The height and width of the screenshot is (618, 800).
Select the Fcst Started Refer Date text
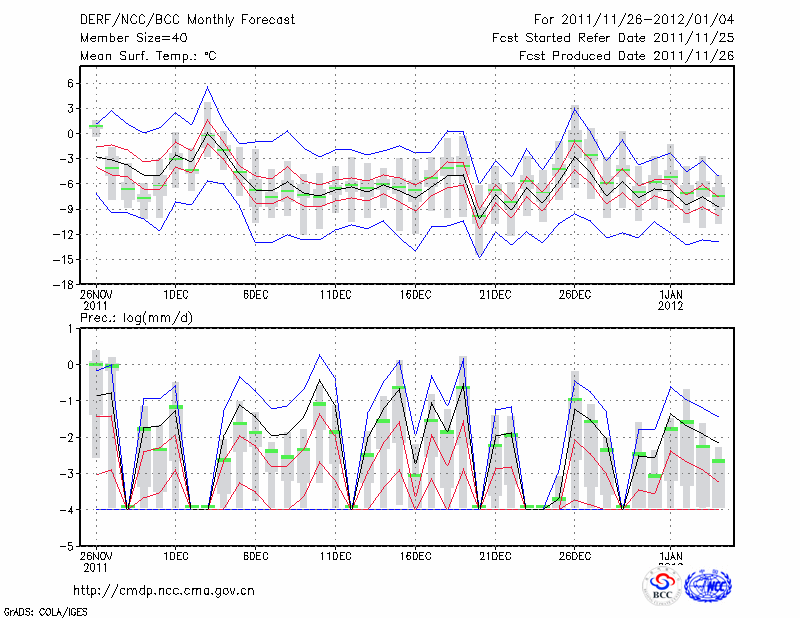click(613, 38)
